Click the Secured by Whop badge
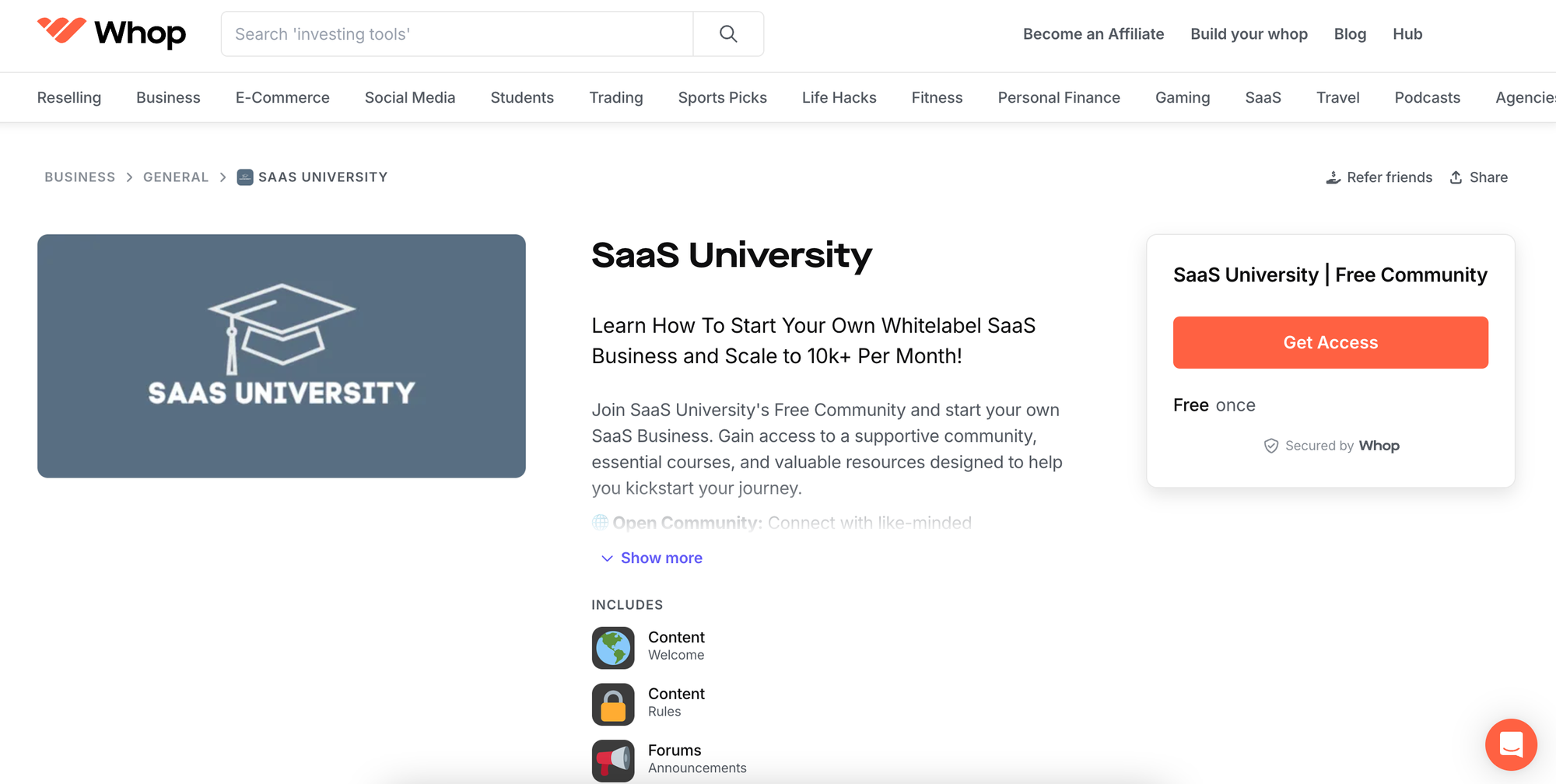 pos(1331,446)
